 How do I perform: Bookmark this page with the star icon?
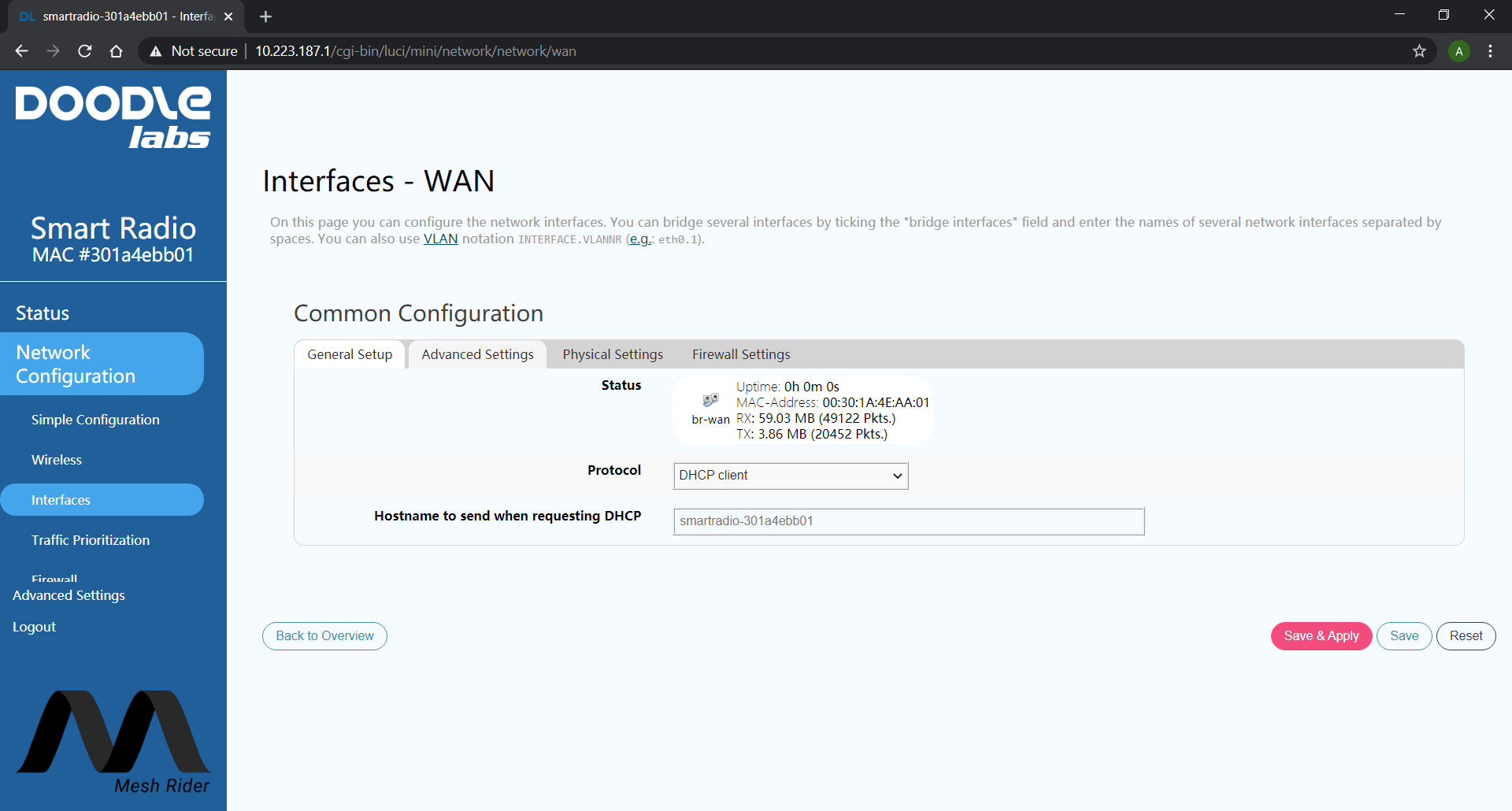[1419, 50]
